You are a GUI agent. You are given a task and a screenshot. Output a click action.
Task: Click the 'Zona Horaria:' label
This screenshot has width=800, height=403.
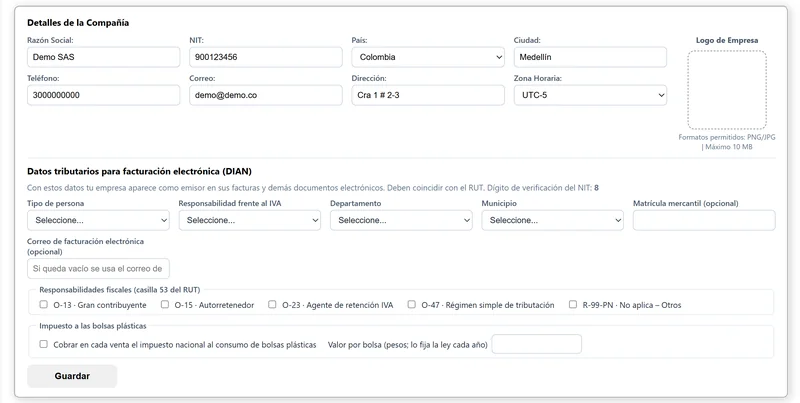click(538, 79)
